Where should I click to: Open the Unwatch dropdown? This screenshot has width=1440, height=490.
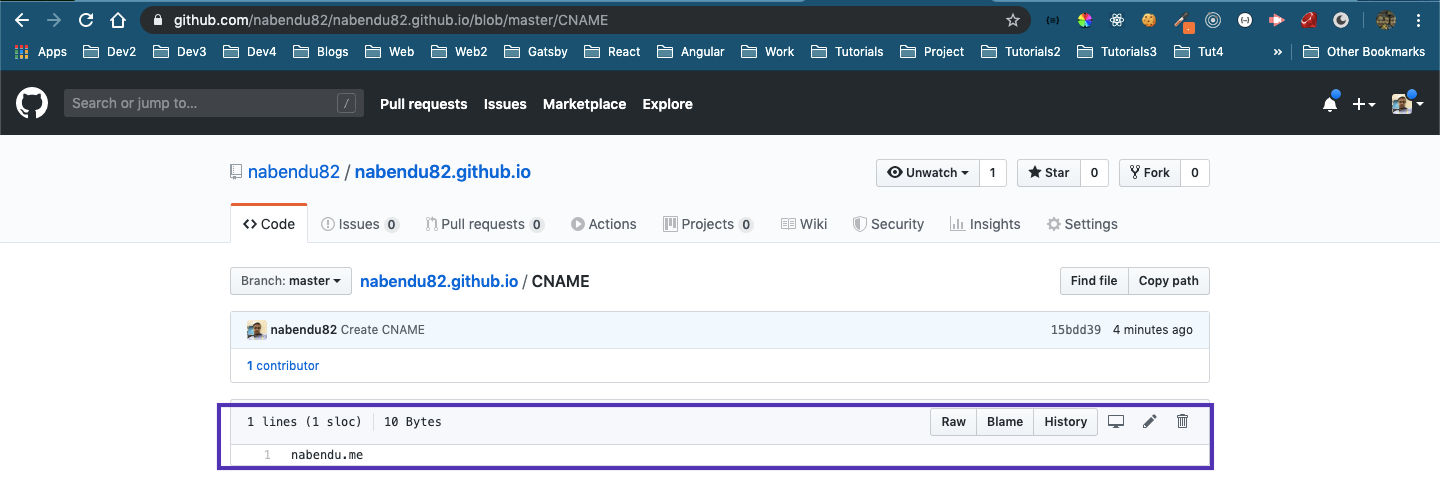(928, 172)
